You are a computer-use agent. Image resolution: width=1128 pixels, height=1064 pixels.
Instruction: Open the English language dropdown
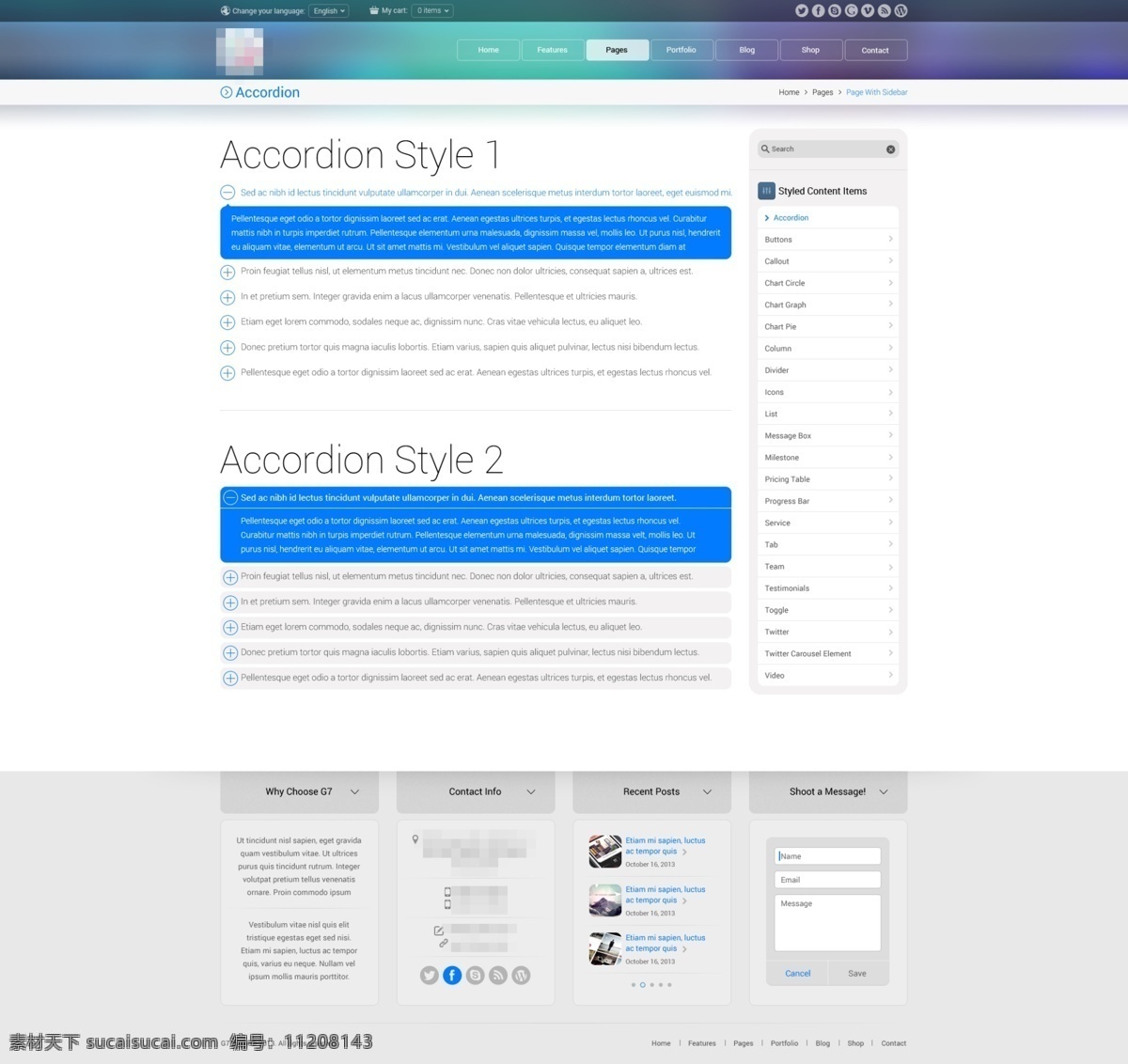click(x=329, y=11)
